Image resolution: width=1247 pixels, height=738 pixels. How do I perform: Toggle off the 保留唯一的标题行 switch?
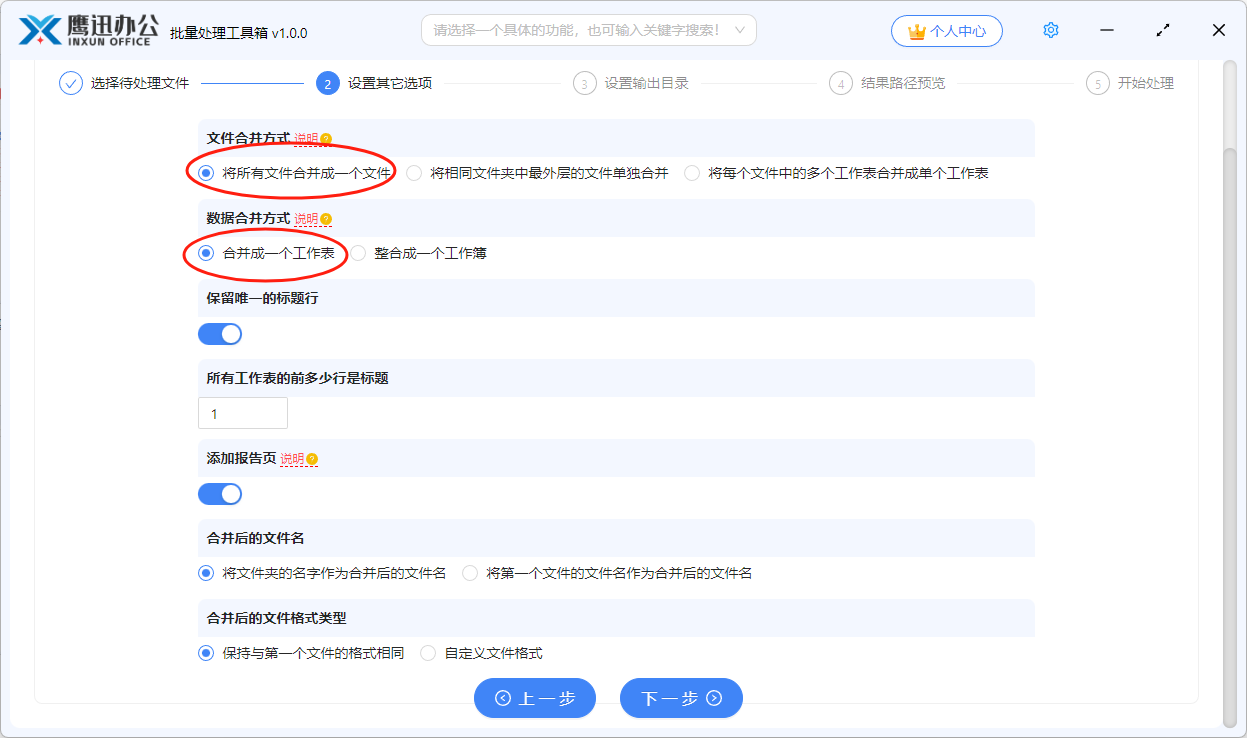220,334
